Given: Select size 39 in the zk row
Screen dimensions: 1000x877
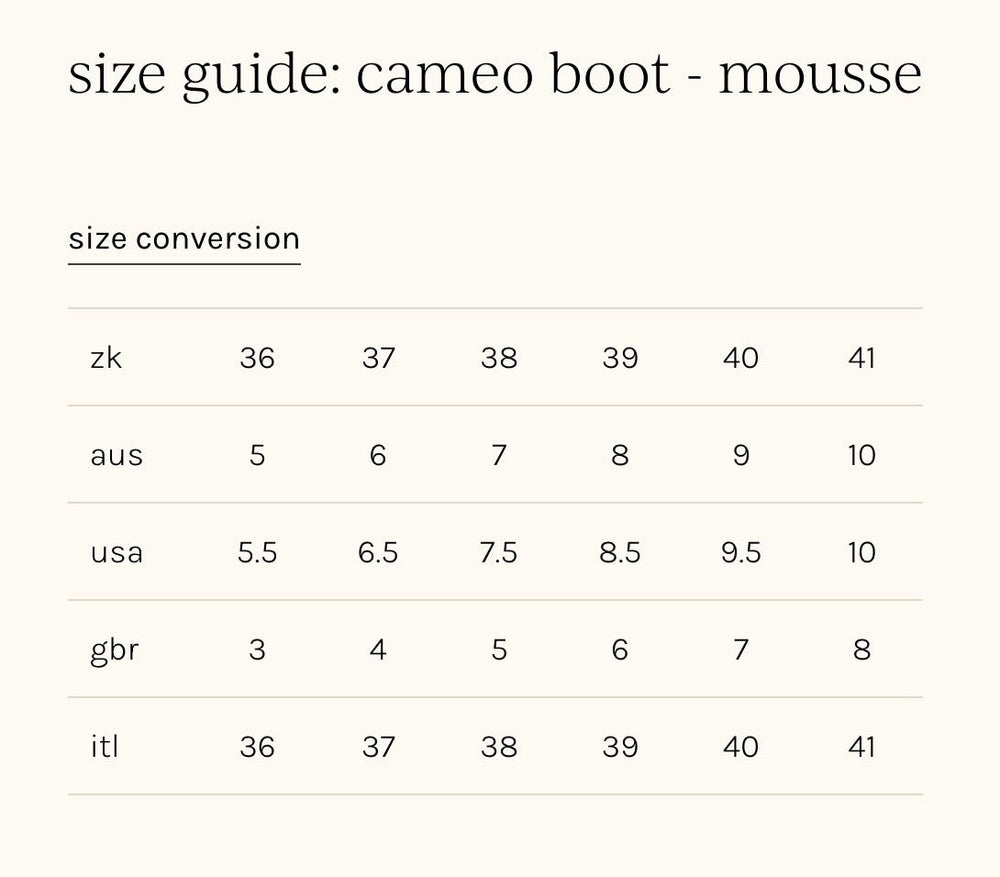Looking at the screenshot, I should click(620, 358).
